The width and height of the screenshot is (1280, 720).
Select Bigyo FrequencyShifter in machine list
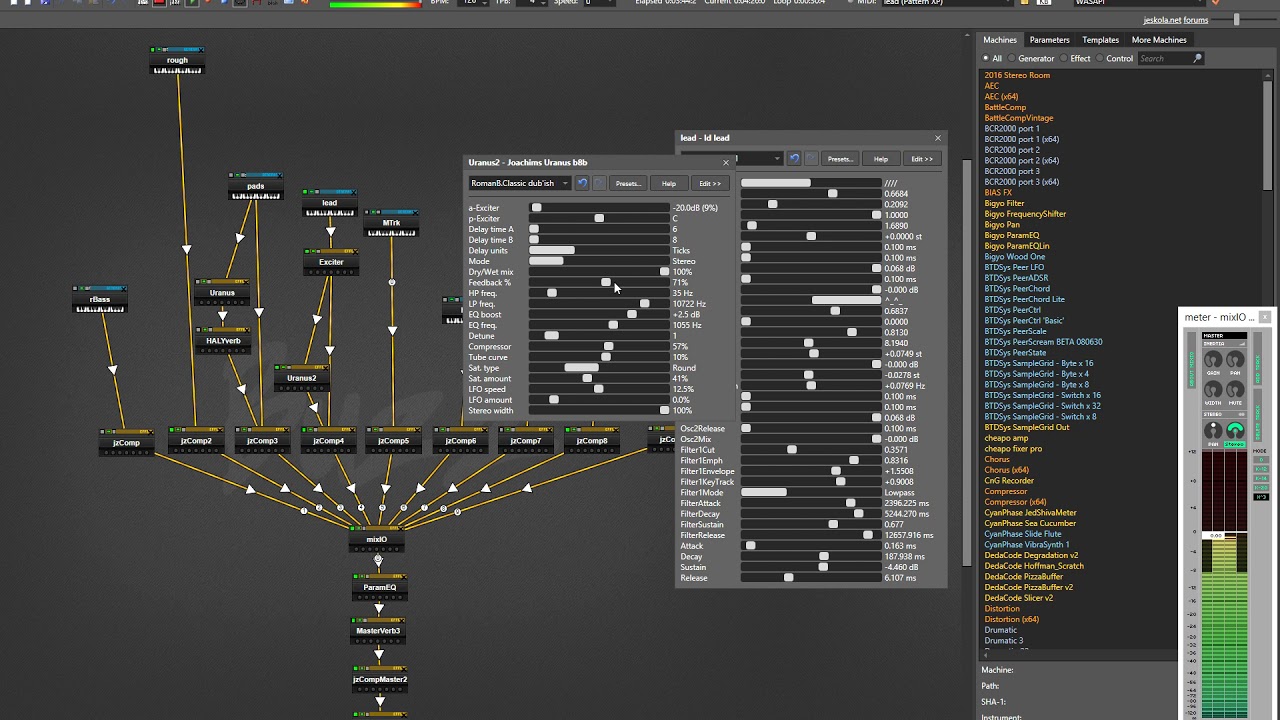coord(1025,214)
